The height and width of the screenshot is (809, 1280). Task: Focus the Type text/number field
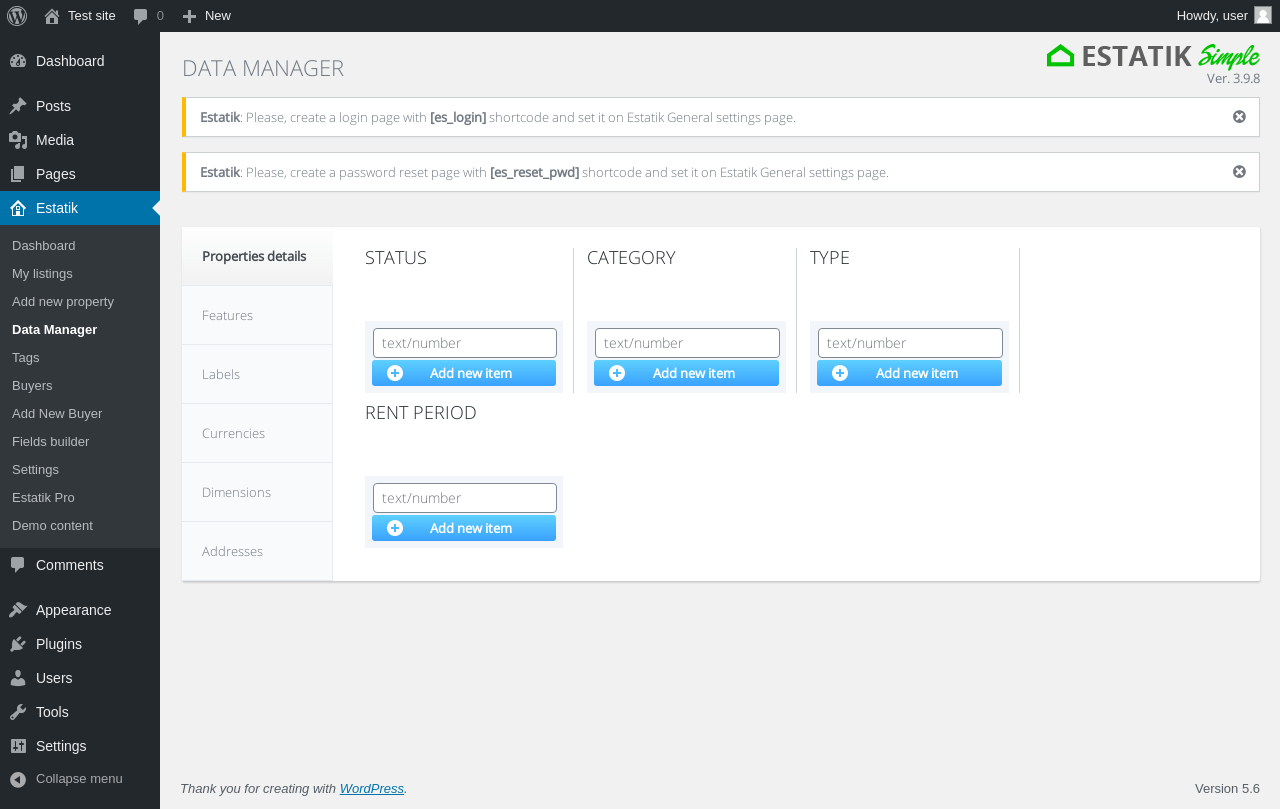pos(910,343)
